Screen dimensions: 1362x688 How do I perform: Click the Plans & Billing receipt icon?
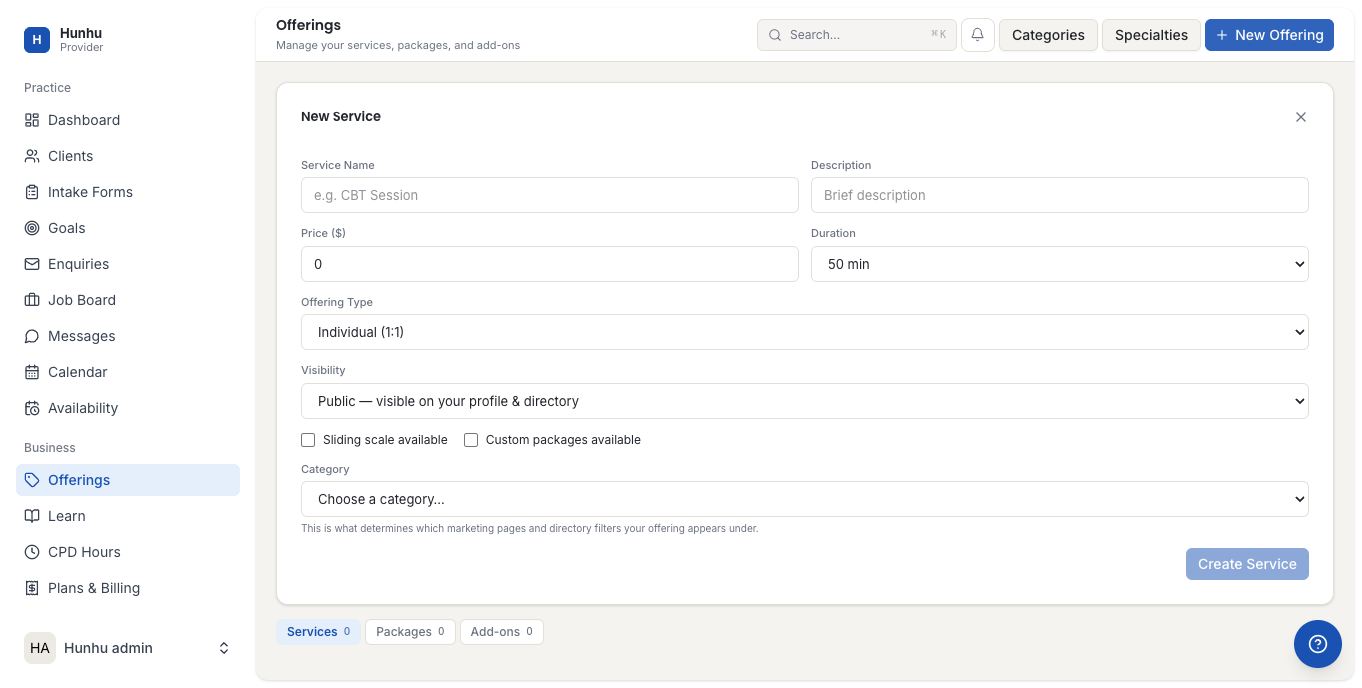(x=32, y=588)
